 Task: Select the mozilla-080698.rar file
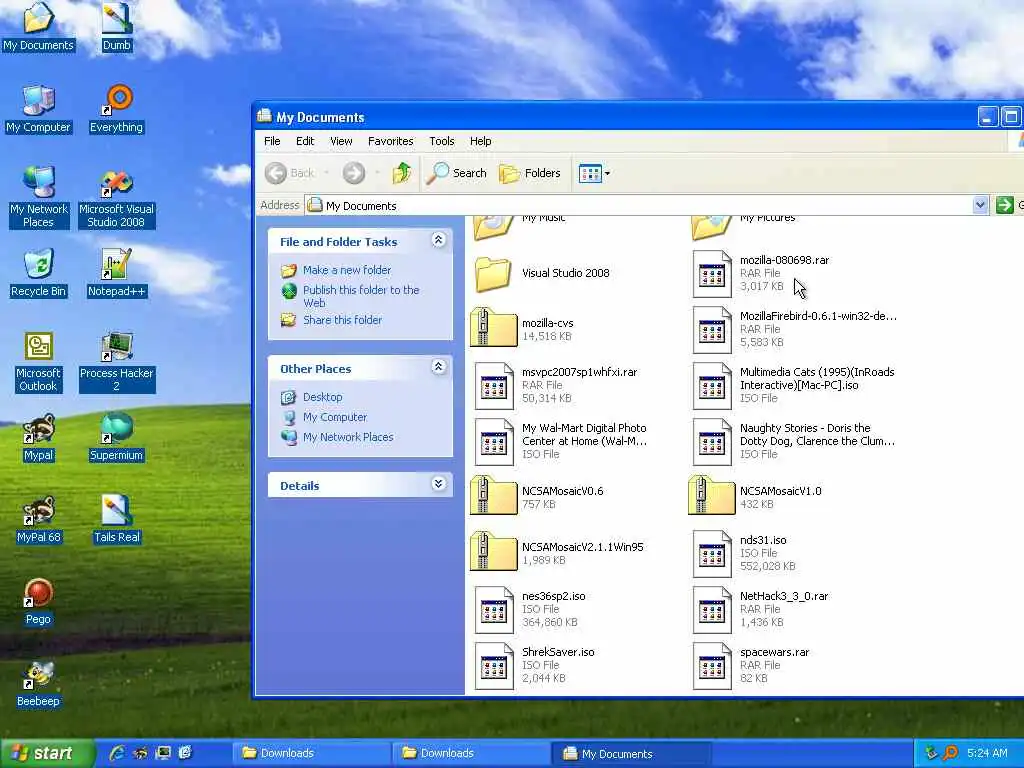tap(761, 273)
